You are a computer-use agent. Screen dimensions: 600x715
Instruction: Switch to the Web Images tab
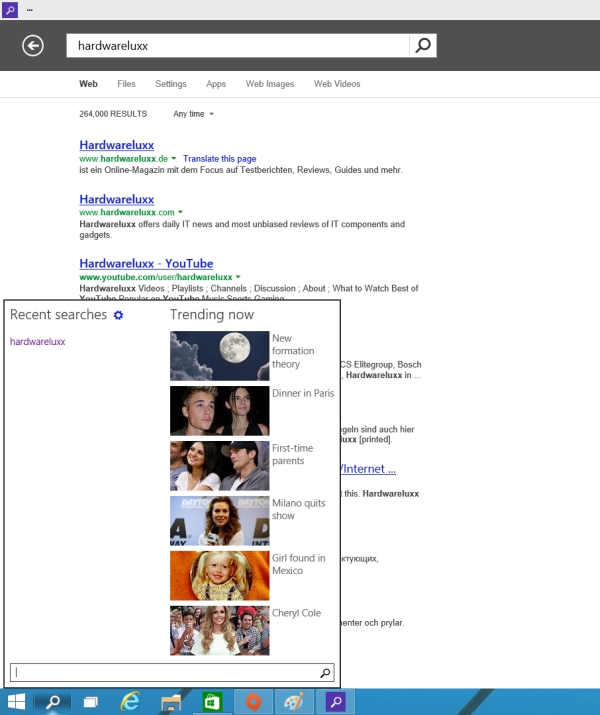coord(269,84)
